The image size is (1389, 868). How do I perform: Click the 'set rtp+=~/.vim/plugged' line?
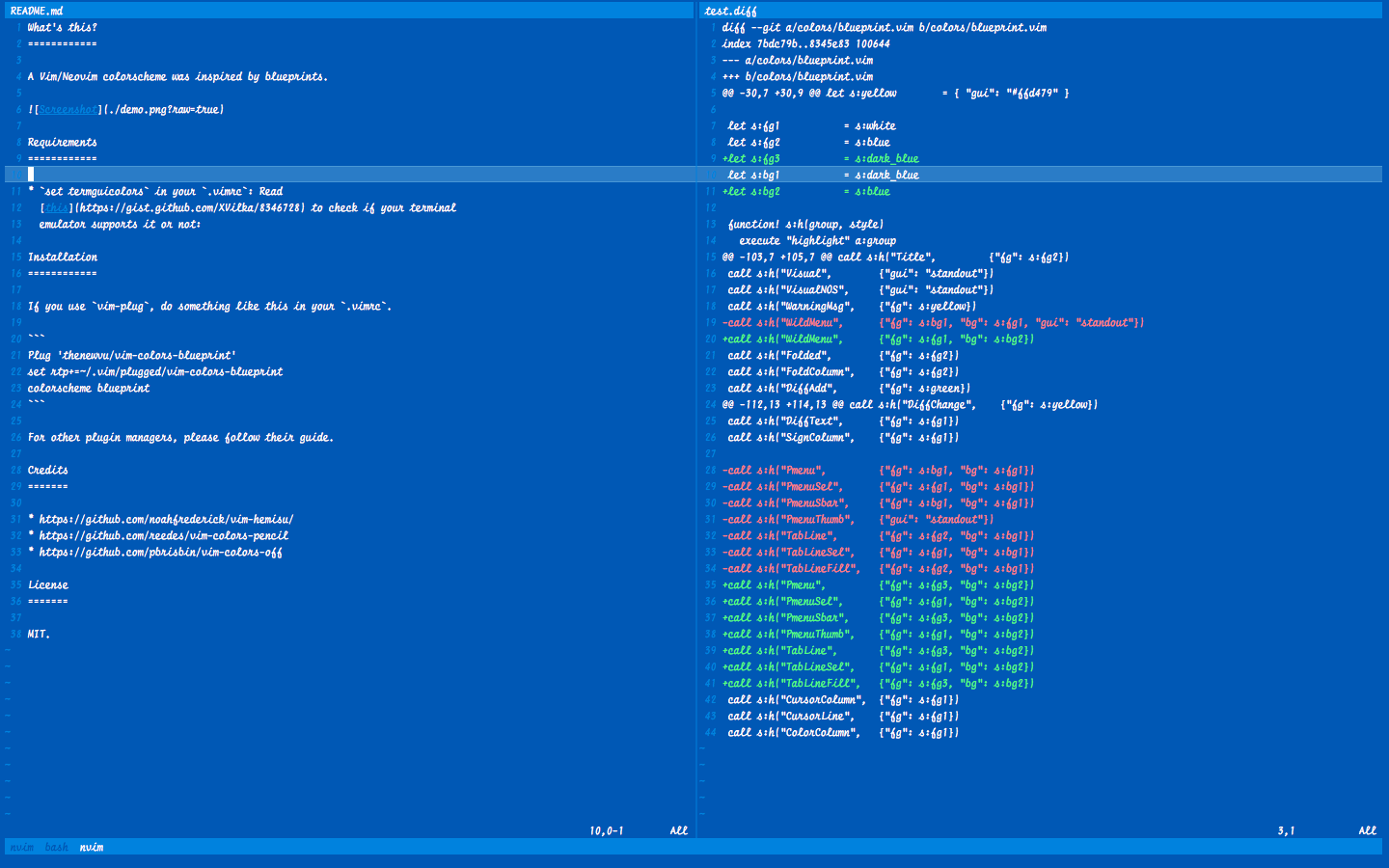click(155, 371)
